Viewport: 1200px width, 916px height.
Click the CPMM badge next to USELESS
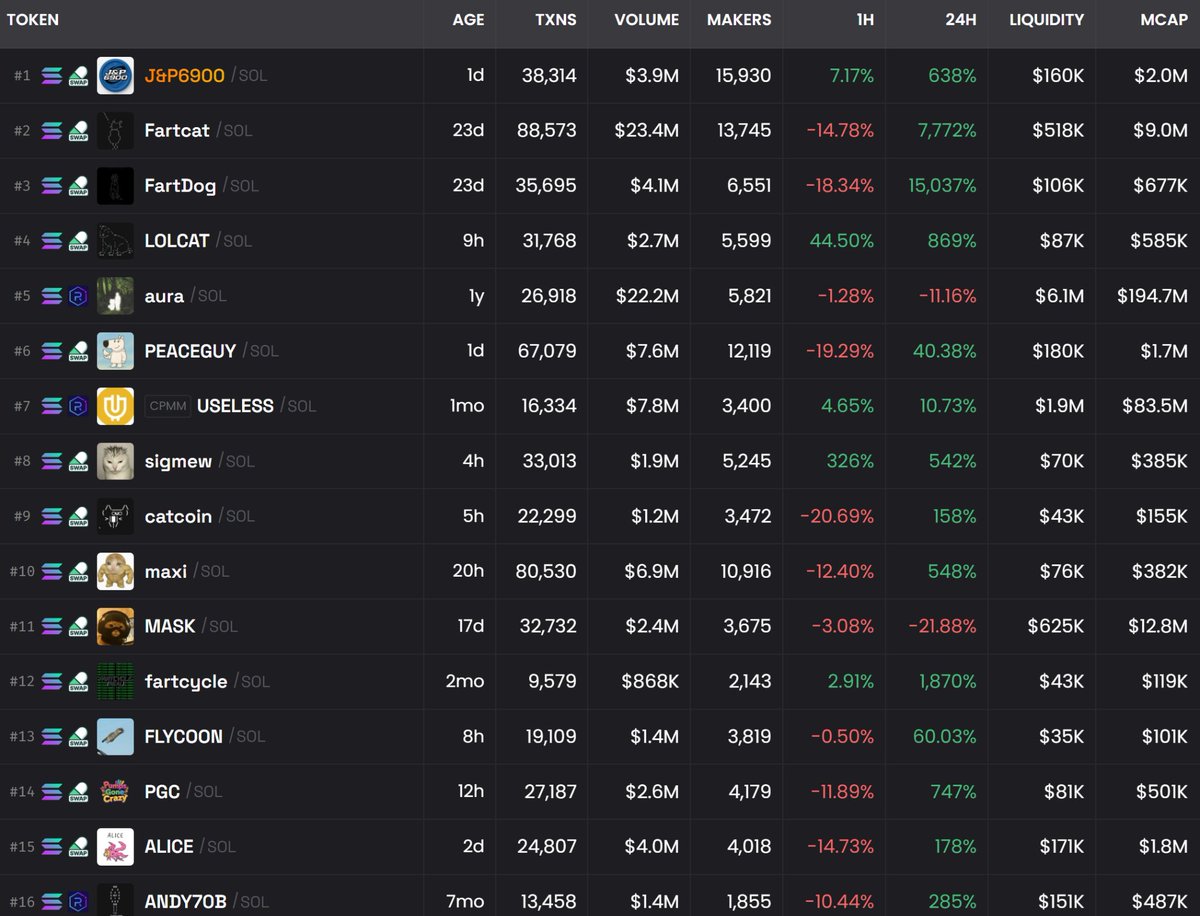[167, 406]
